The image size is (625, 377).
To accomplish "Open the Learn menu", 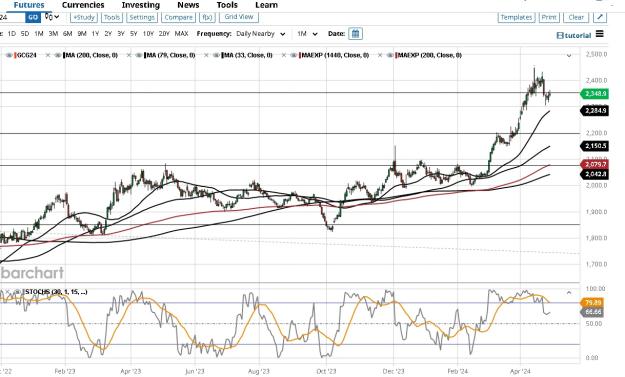I will pos(266,5).
